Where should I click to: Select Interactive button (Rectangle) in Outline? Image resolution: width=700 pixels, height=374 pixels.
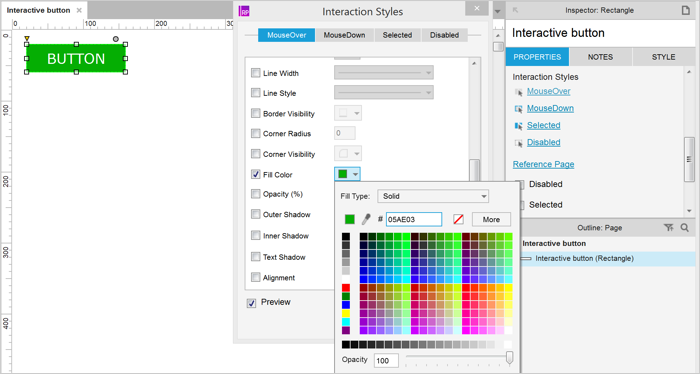tap(608, 258)
